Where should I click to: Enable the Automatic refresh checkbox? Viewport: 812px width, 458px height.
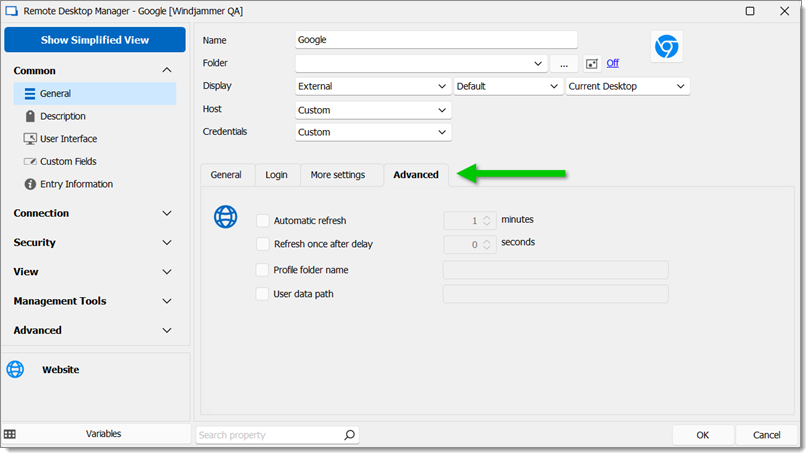click(x=263, y=220)
